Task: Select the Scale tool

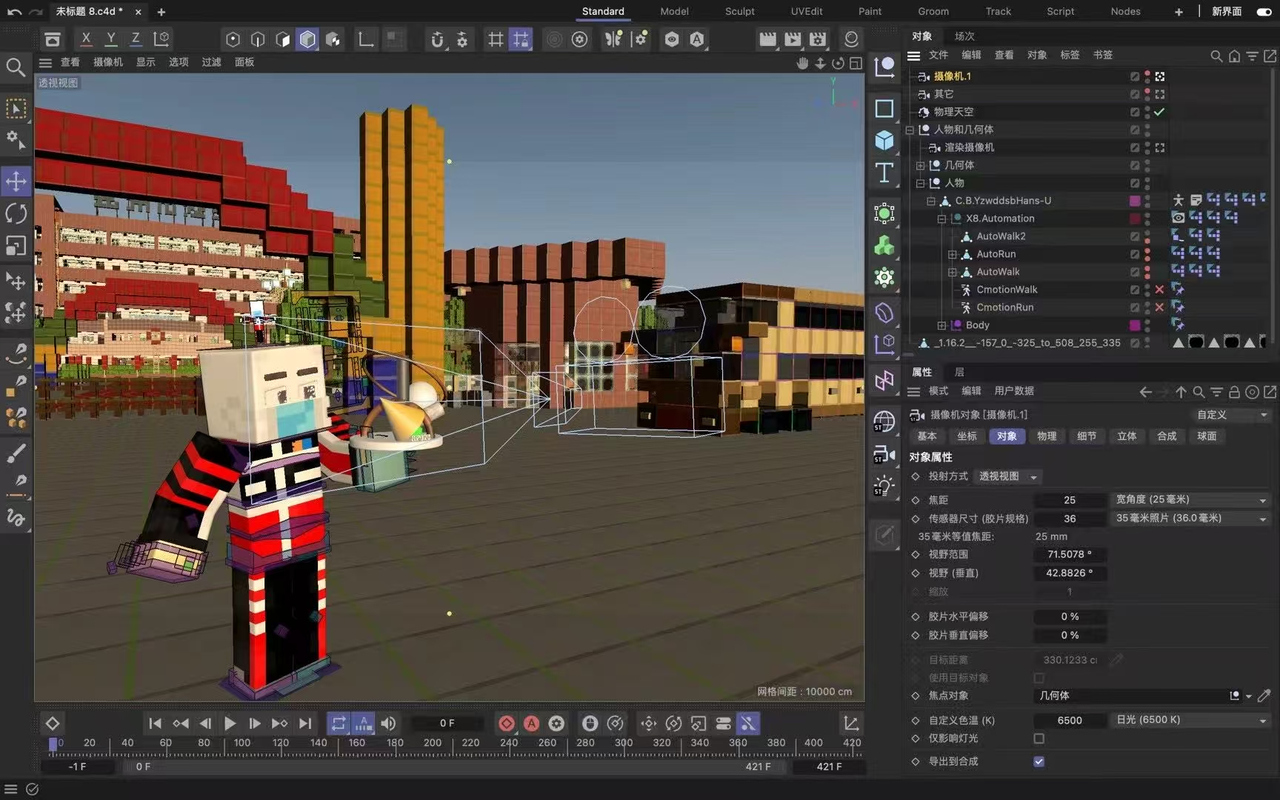Action: 16,246
